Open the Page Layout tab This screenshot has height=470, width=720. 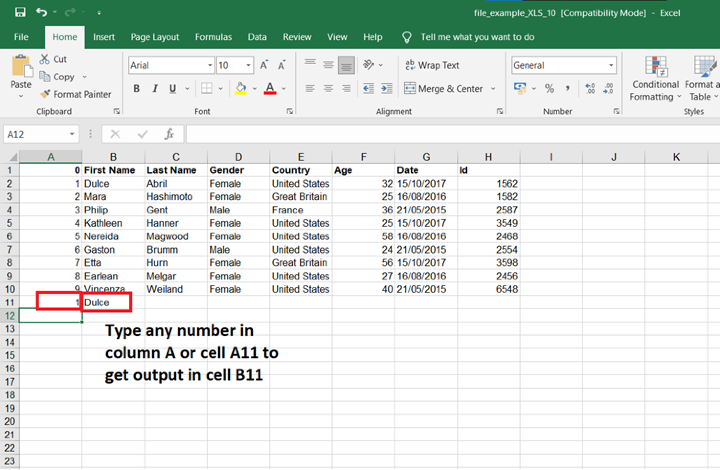(155, 37)
